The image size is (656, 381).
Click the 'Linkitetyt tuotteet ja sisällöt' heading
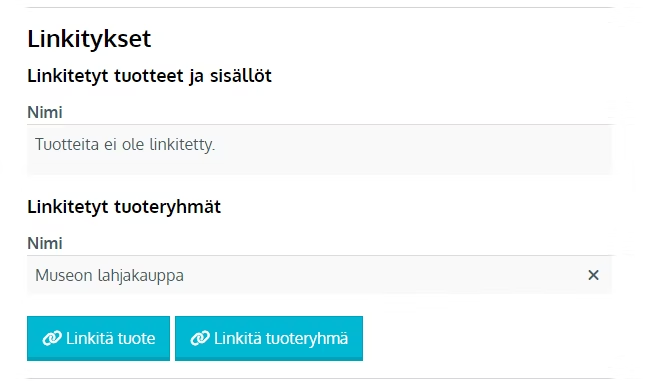149,76
